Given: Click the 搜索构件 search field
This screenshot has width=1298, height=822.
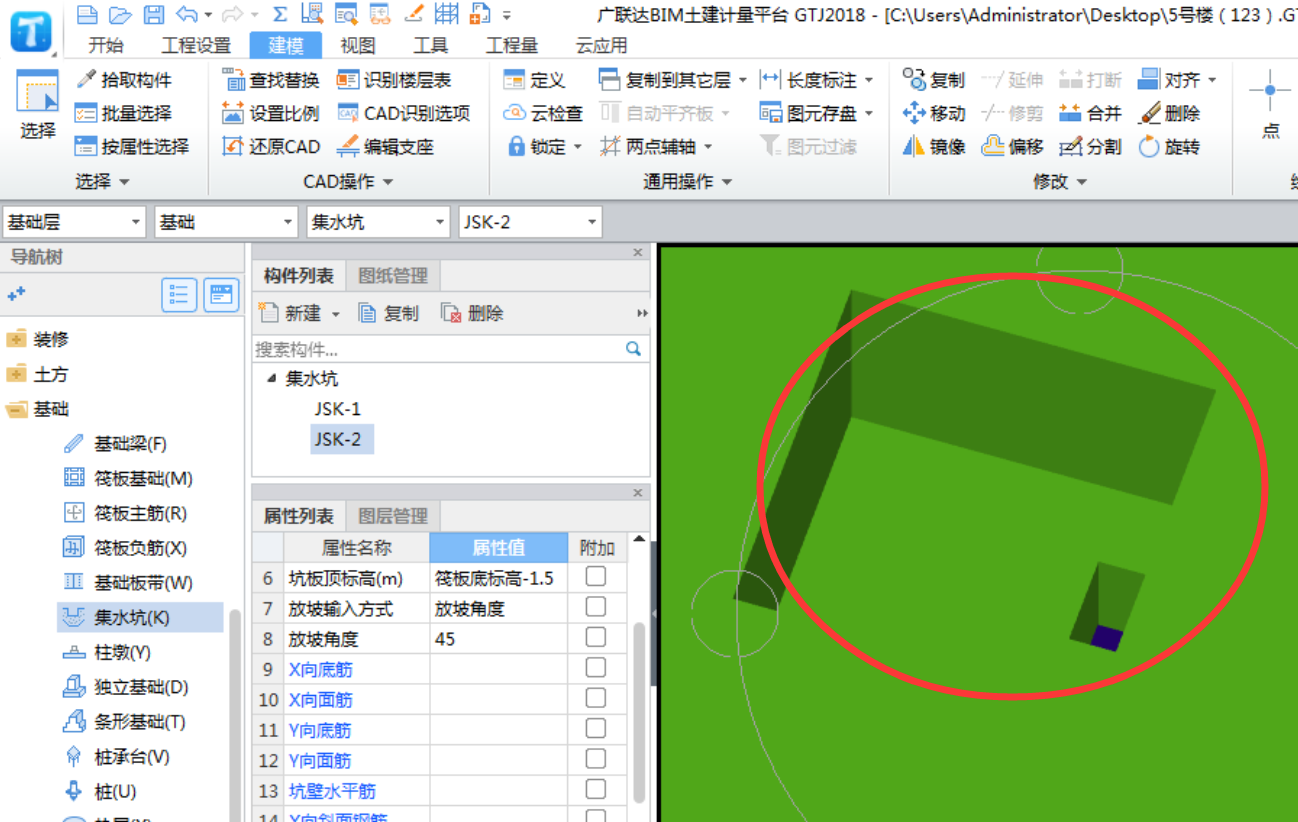Looking at the screenshot, I should point(451,349).
